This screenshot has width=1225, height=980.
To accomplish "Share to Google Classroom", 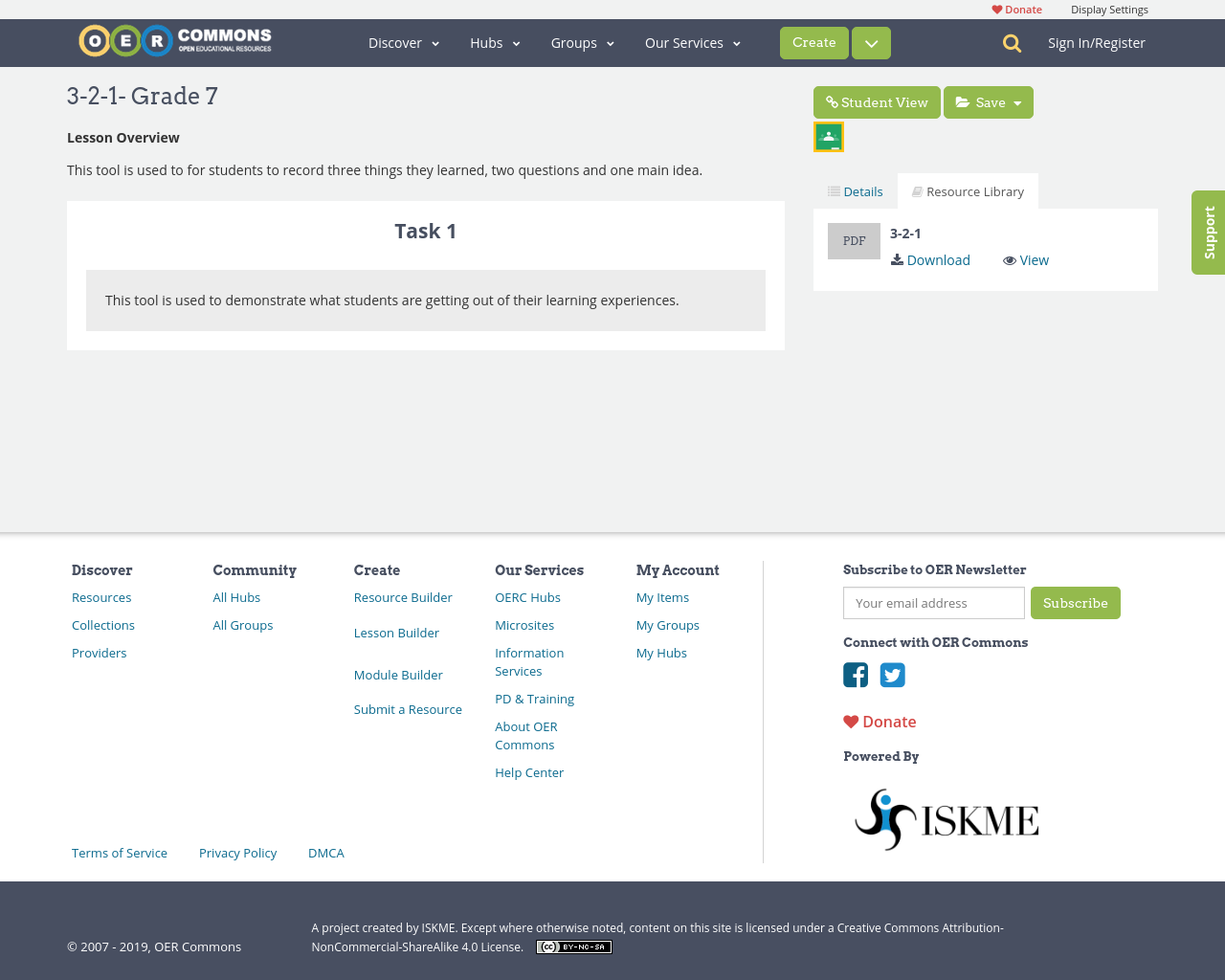I will click(x=828, y=135).
